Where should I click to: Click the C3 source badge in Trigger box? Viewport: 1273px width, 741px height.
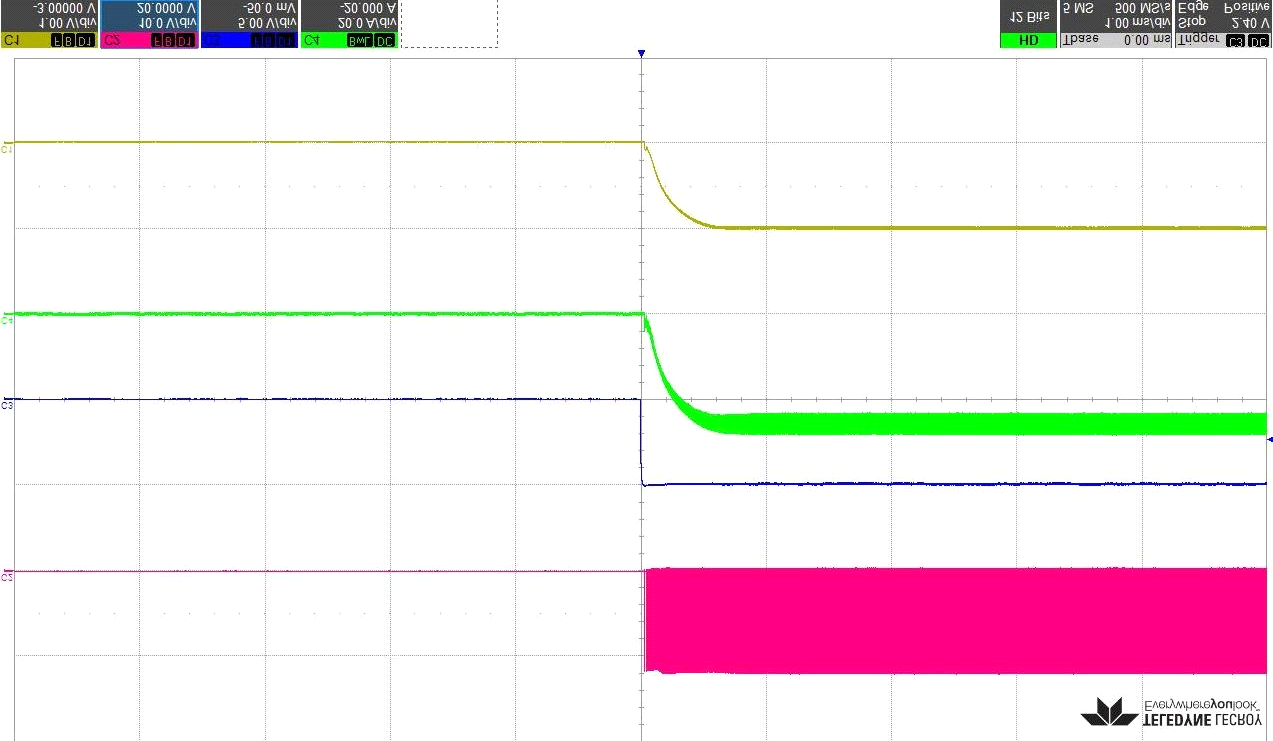[1236, 41]
